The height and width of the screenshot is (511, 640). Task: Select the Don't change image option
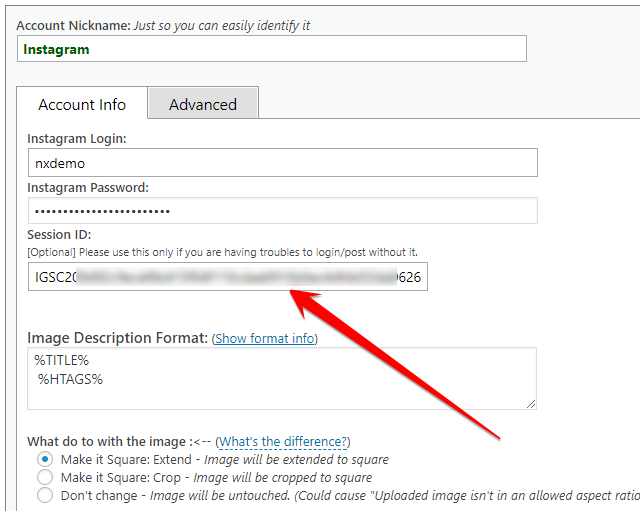click(x=45, y=495)
